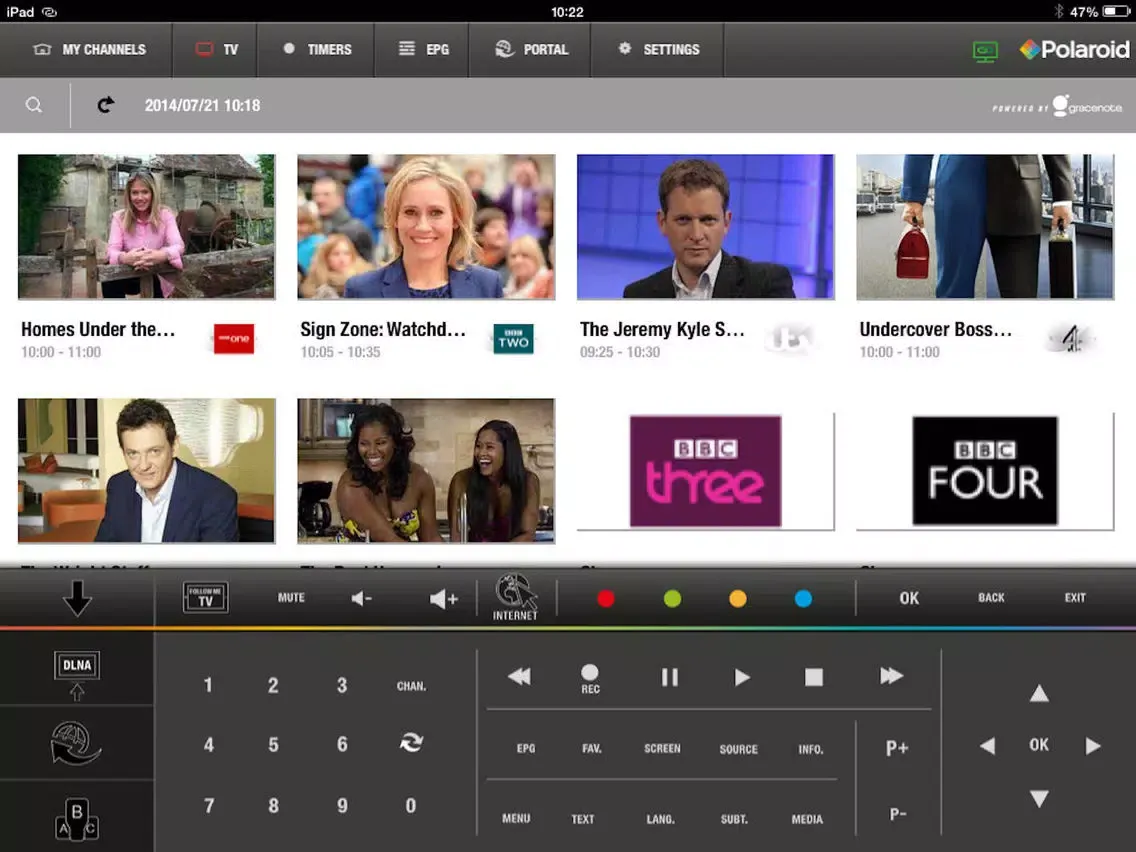Pause playback
The image size is (1136, 852).
click(x=669, y=677)
